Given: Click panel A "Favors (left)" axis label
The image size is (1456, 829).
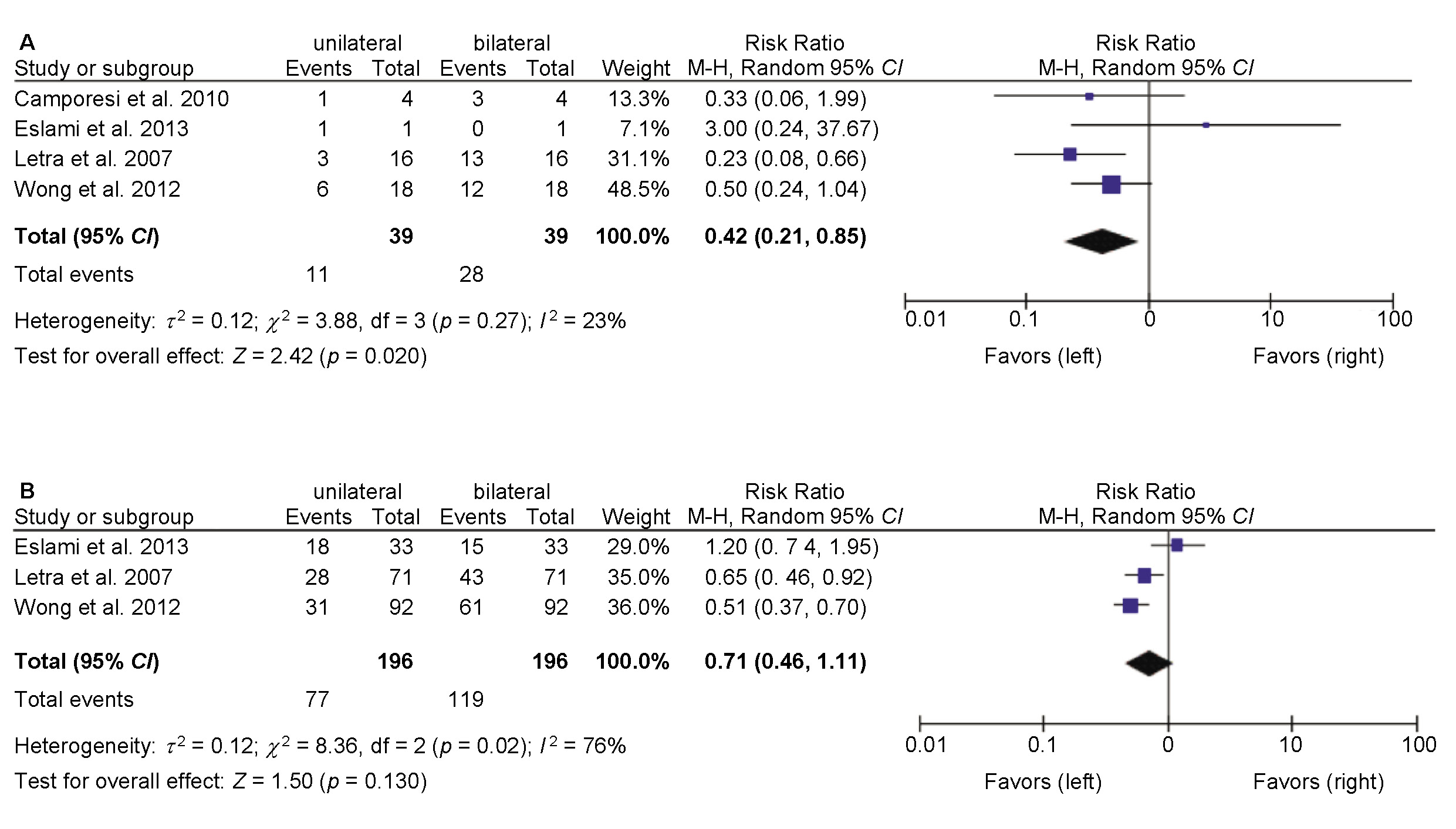Looking at the screenshot, I should point(1043,356).
